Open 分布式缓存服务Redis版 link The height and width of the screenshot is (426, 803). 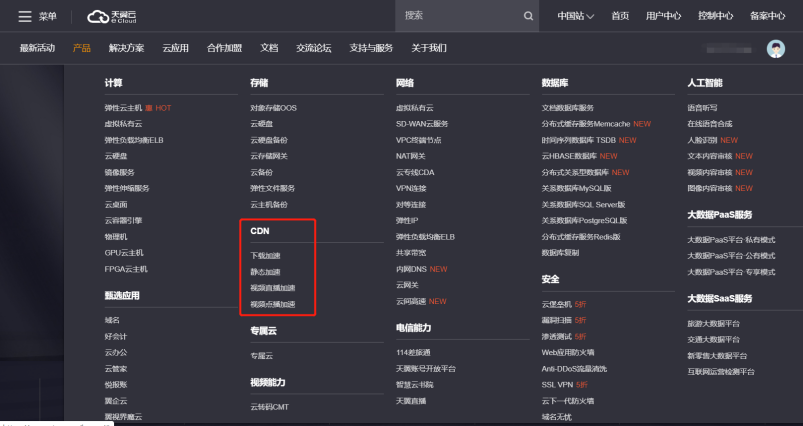(x=581, y=237)
